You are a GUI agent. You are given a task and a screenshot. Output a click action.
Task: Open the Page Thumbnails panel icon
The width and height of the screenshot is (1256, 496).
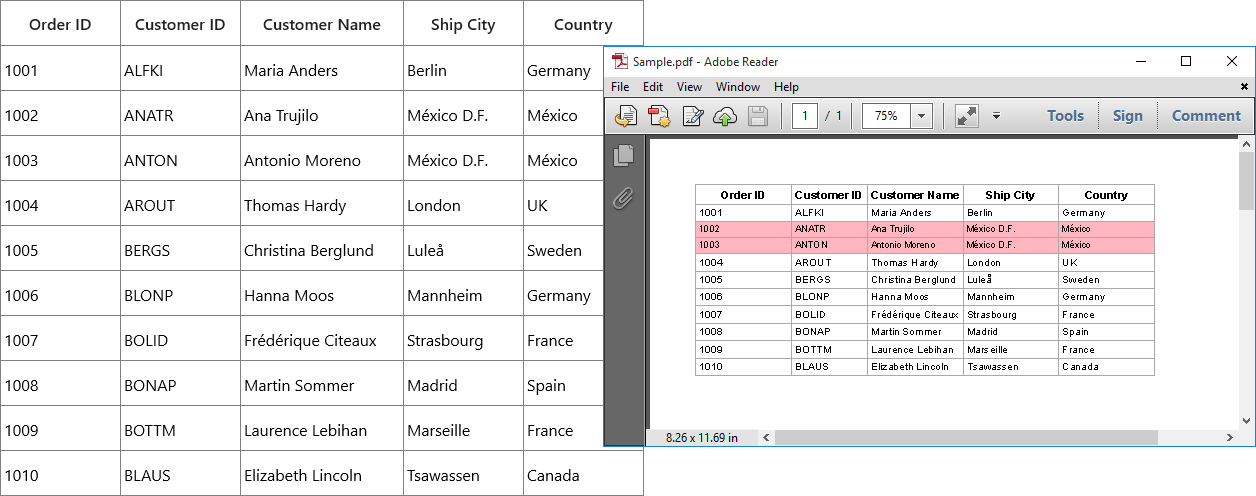[x=624, y=155]
